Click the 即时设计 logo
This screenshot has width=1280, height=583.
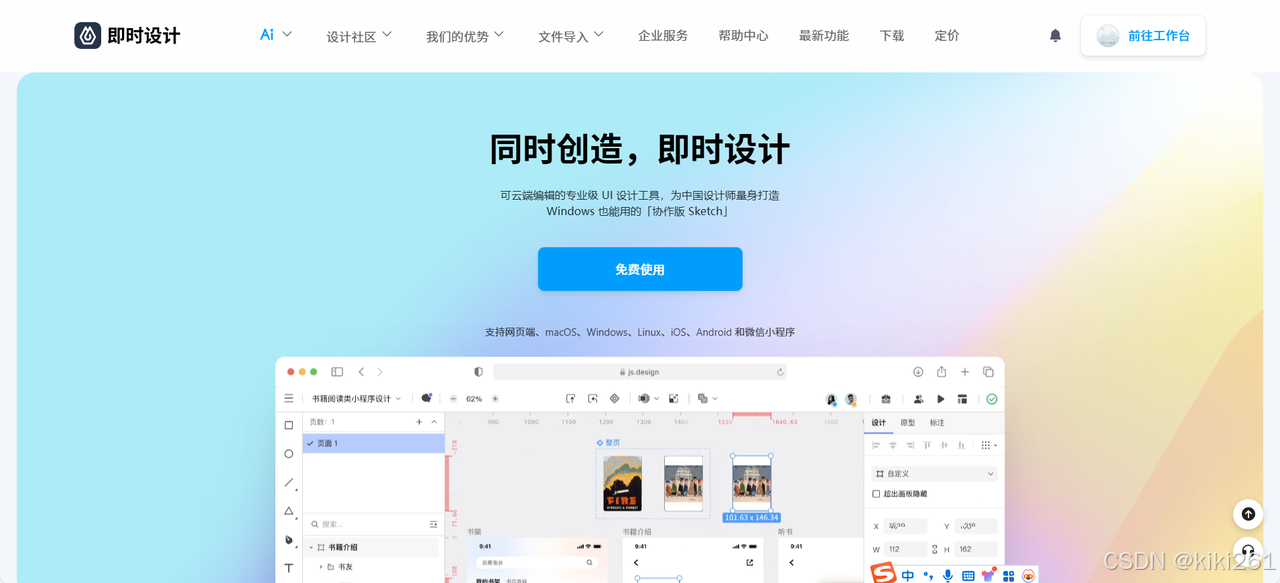click(127, 36)
